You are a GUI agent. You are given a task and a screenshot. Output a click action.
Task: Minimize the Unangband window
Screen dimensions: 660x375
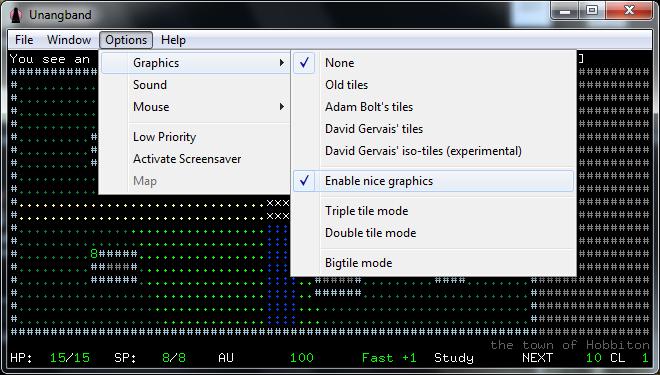pyautogui.click(x=565, y=11)
